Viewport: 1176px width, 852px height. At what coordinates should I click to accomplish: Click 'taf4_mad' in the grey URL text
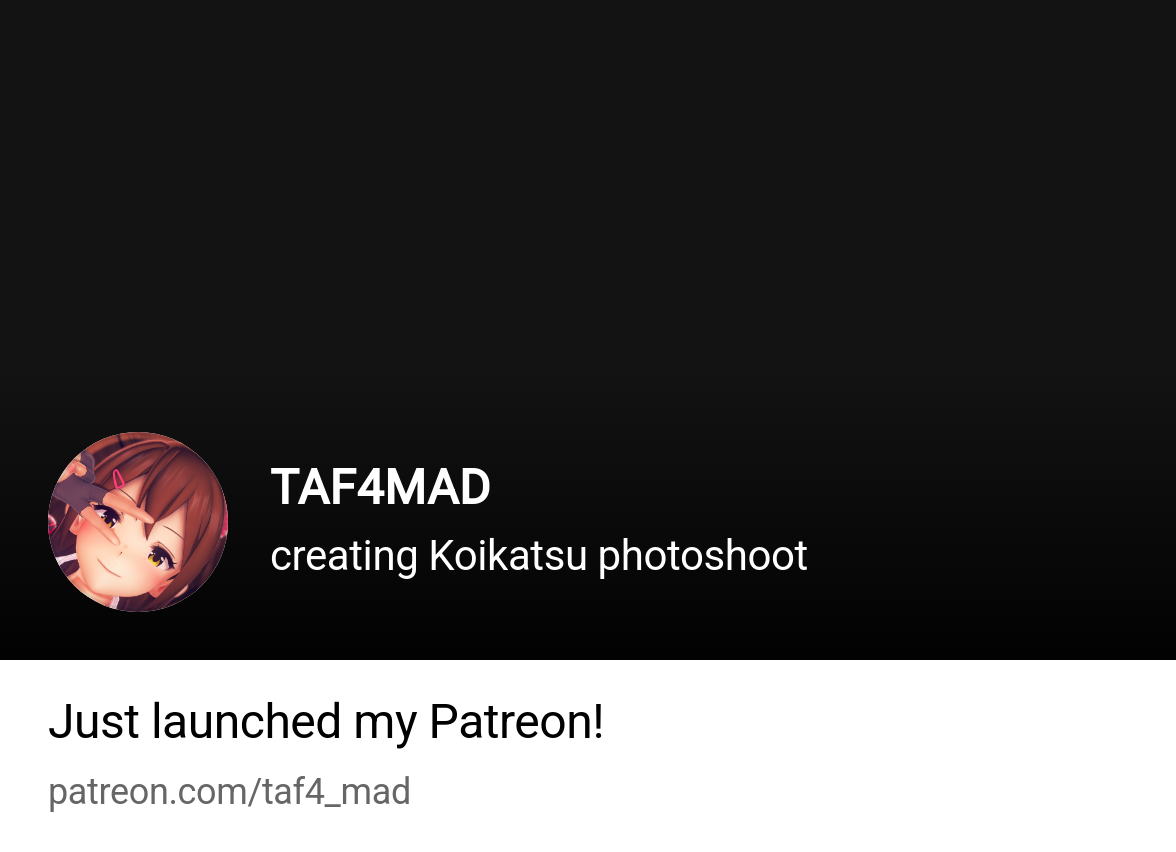(x=336, y=792)
